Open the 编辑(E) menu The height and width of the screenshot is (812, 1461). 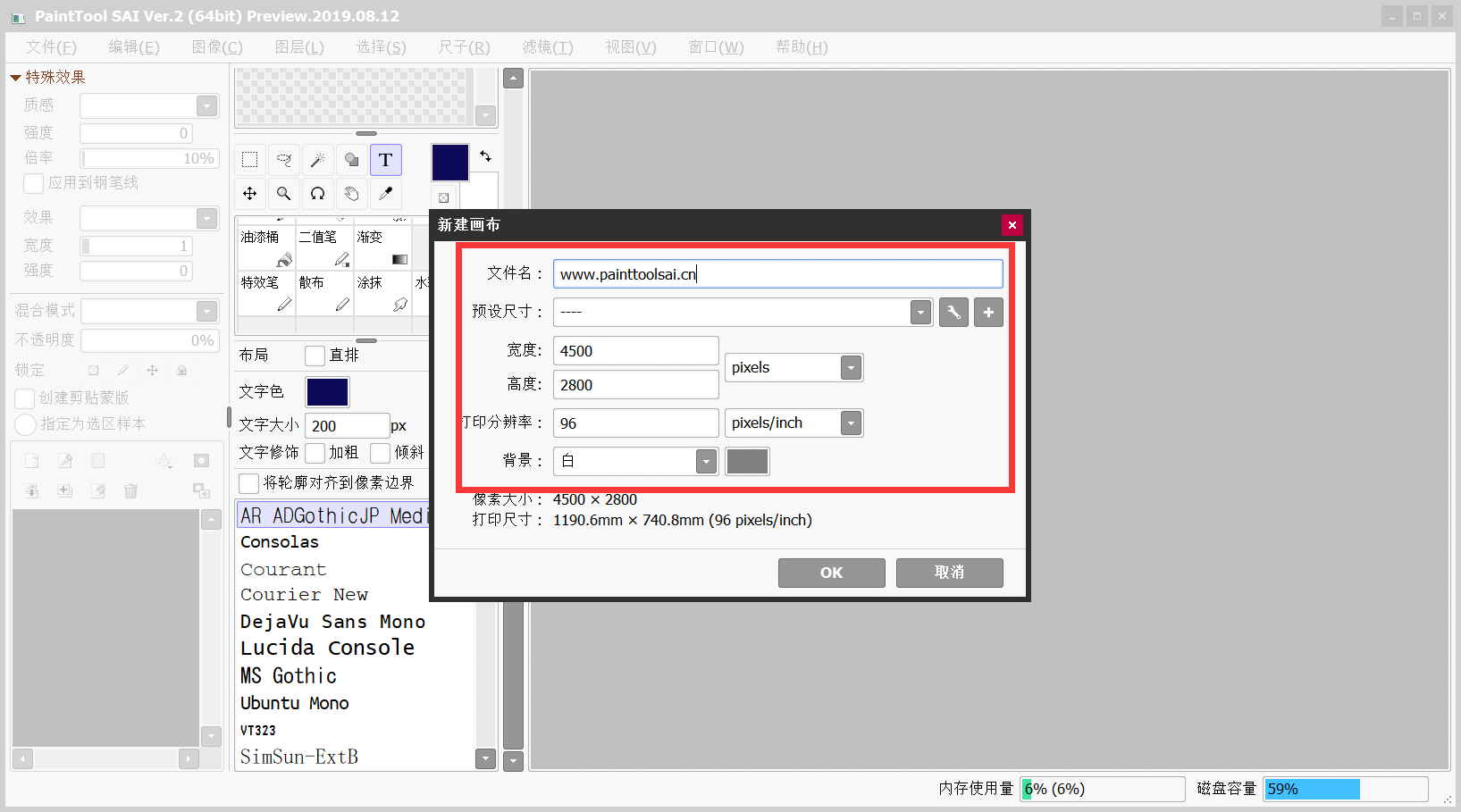click(x=134, y=47)
